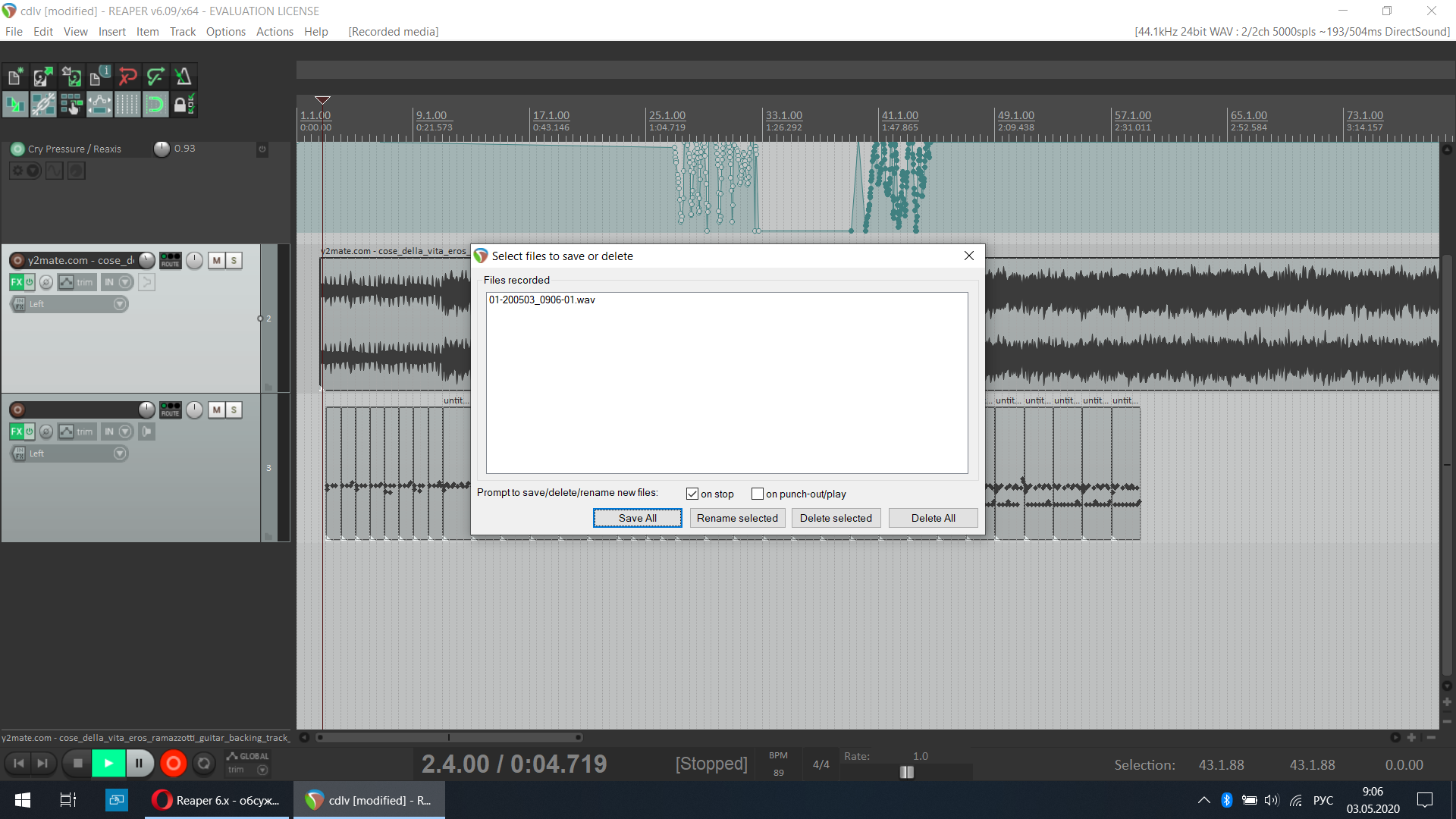Click the Delete selected button

(x=836, y=518)
